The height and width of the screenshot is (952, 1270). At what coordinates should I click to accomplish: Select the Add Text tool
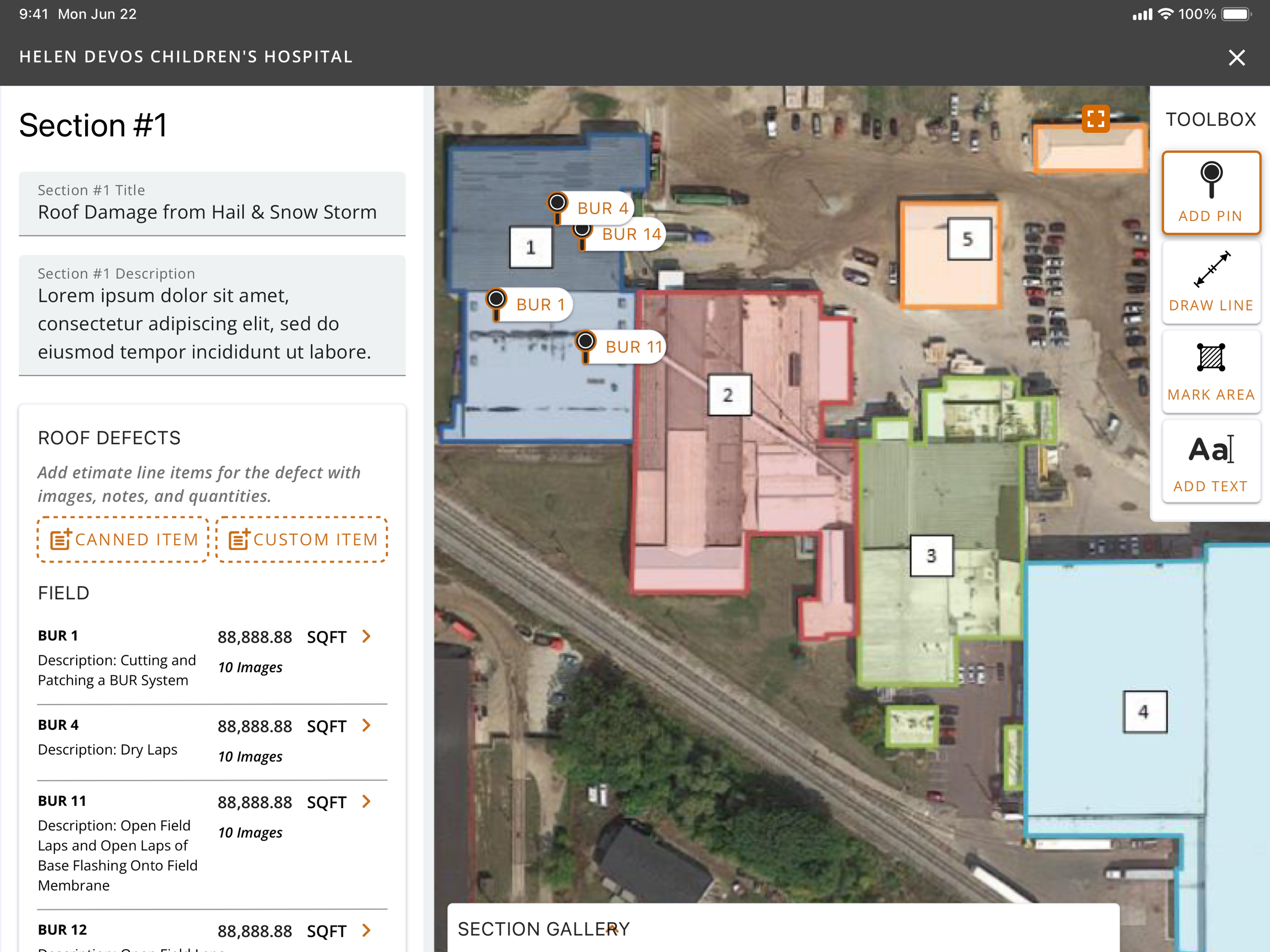coord(1211,462)
